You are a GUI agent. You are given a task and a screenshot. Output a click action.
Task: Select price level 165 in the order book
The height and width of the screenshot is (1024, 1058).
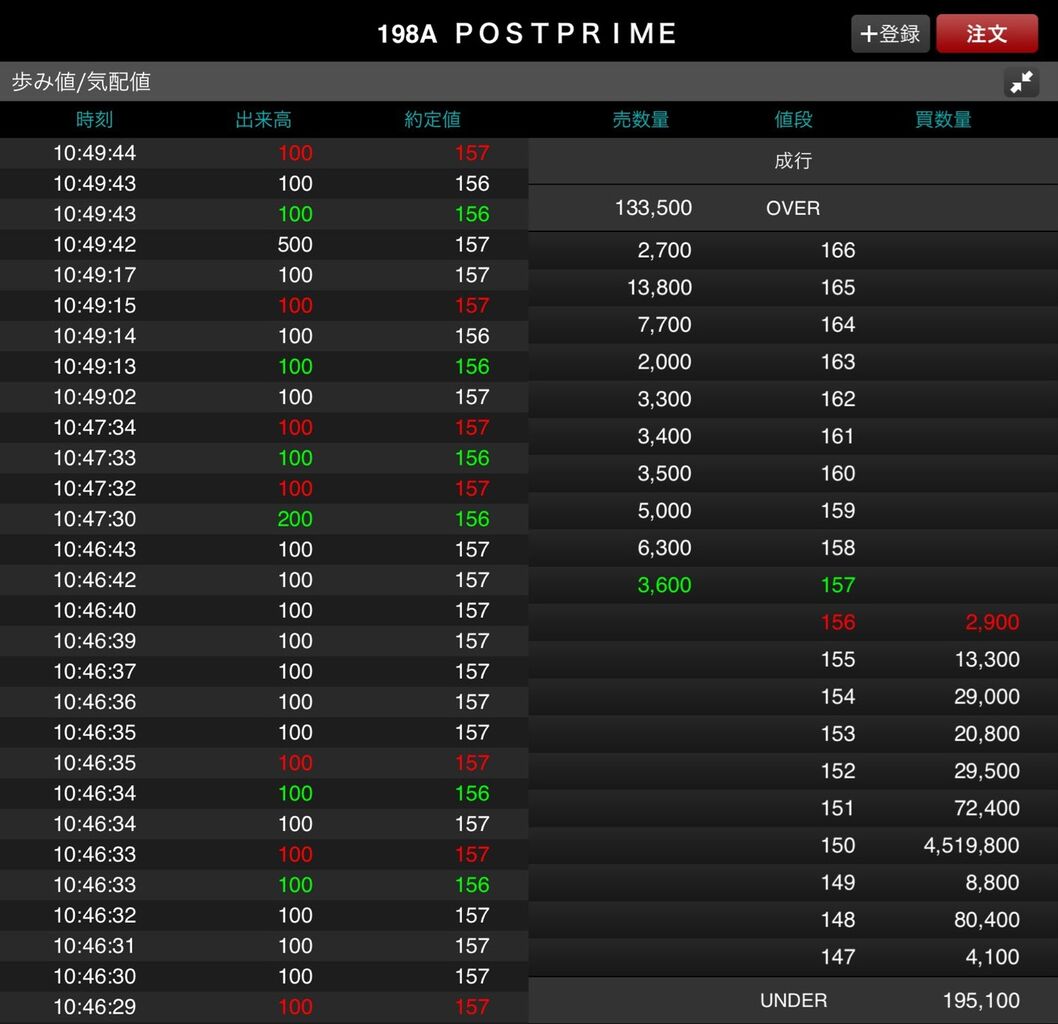point(838,287)
